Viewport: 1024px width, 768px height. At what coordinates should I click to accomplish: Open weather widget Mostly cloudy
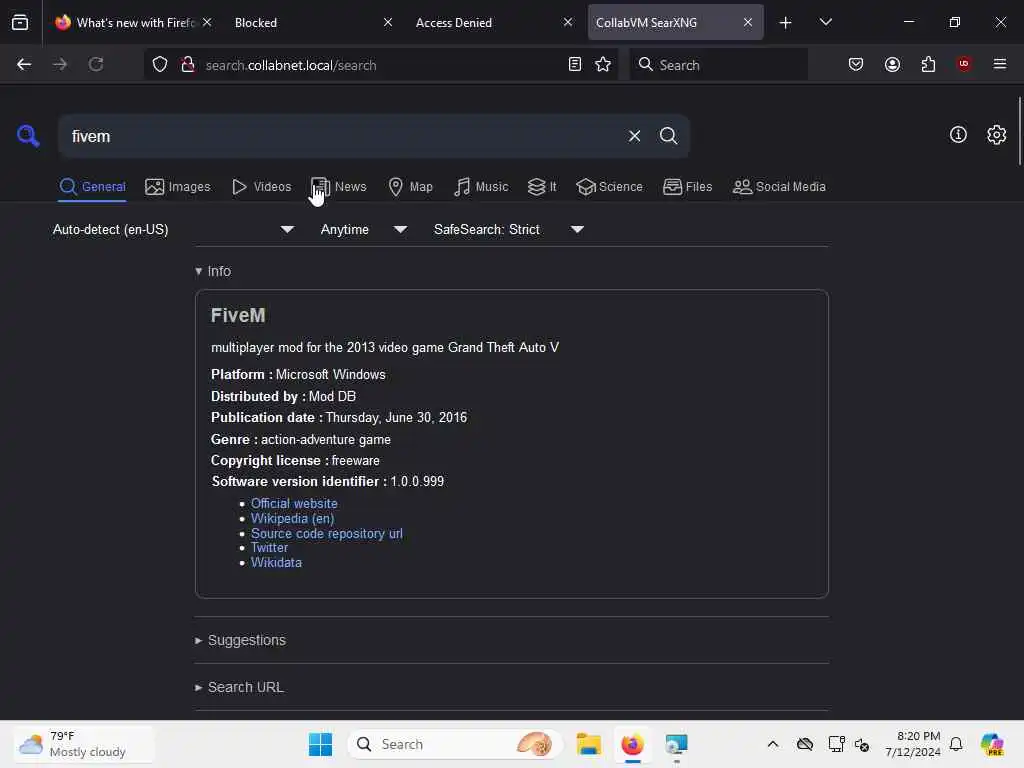(x=83, y=744)
